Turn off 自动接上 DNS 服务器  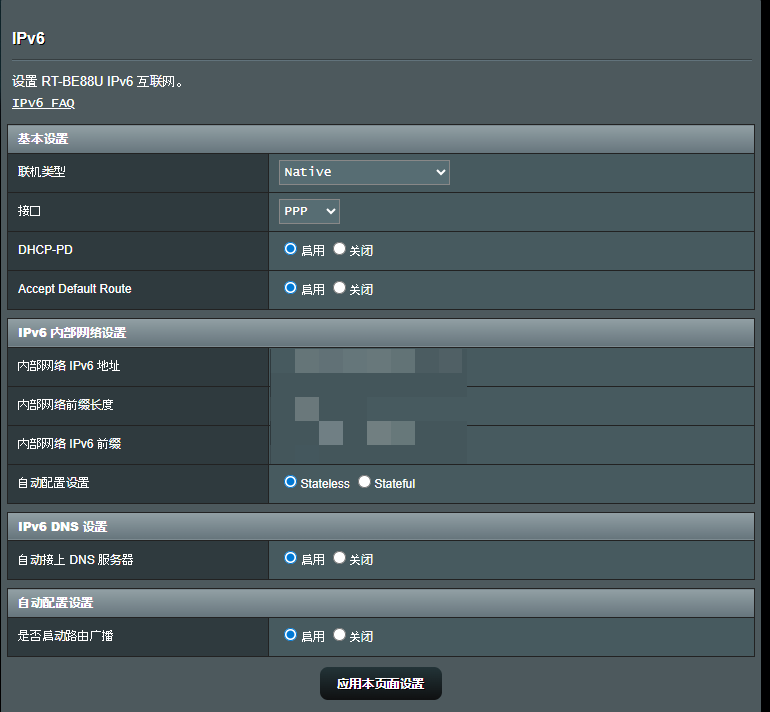(340, 558)
